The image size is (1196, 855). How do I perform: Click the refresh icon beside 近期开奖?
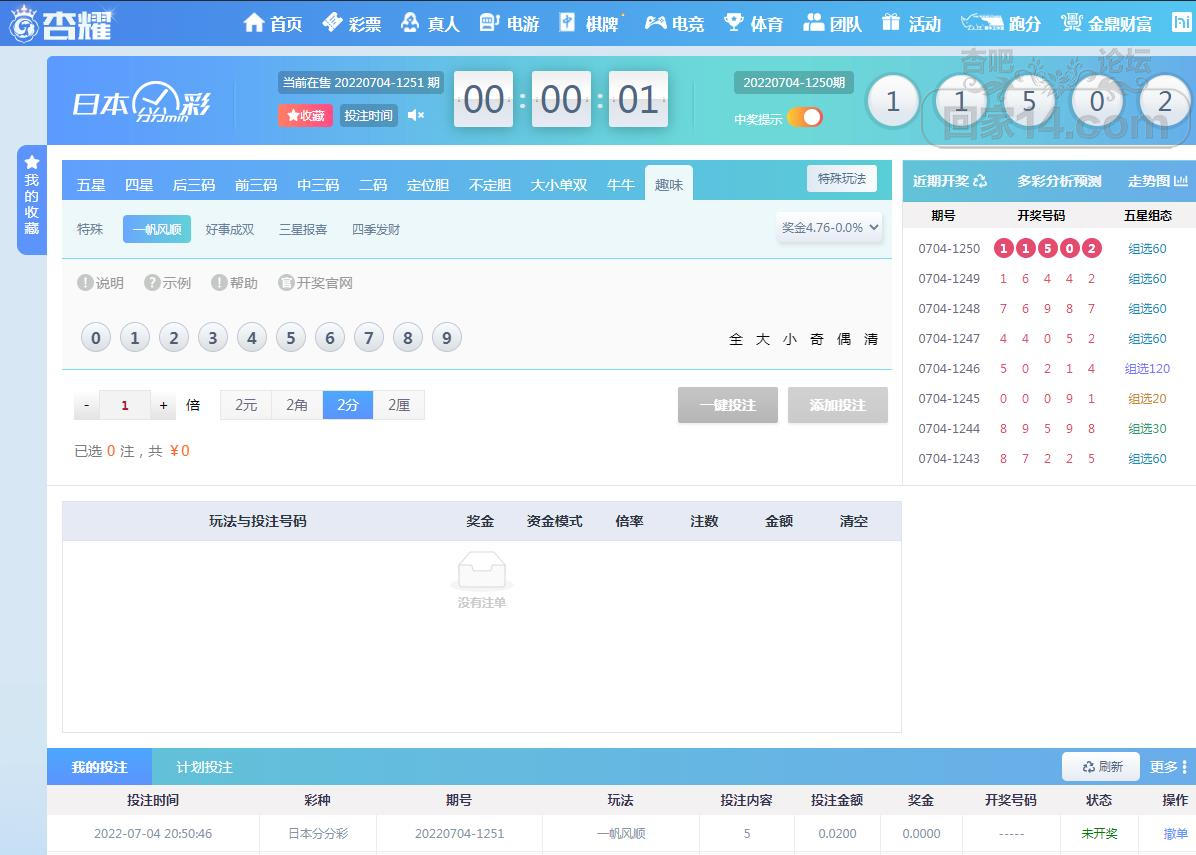(x=980, y=181)
